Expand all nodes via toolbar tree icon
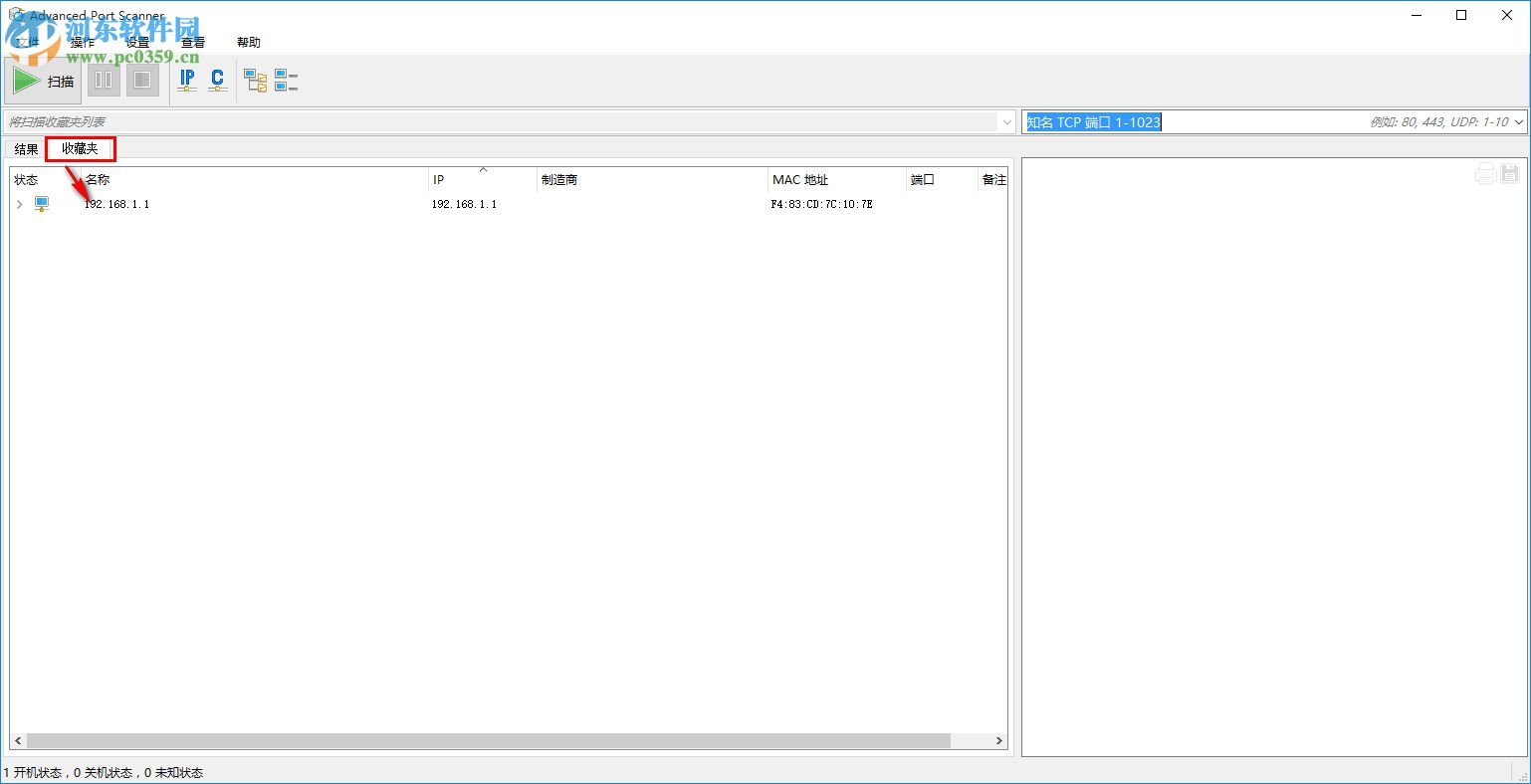 coord(256,81)
